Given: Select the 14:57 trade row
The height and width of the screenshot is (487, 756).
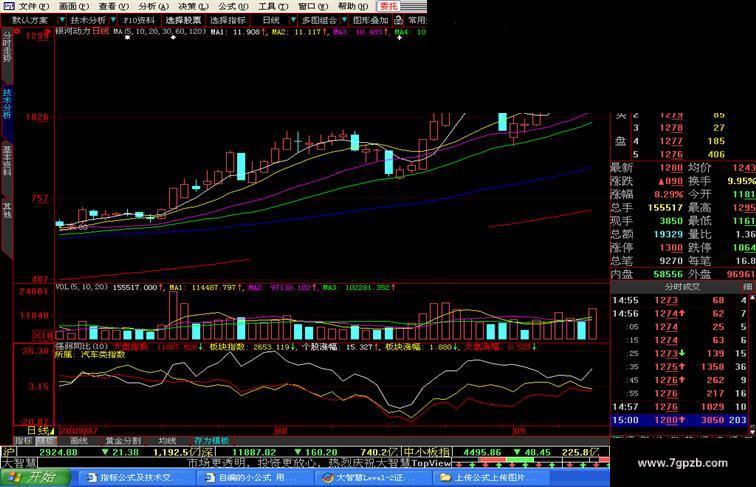Looking at the screenshot, I should coord(680,406).
